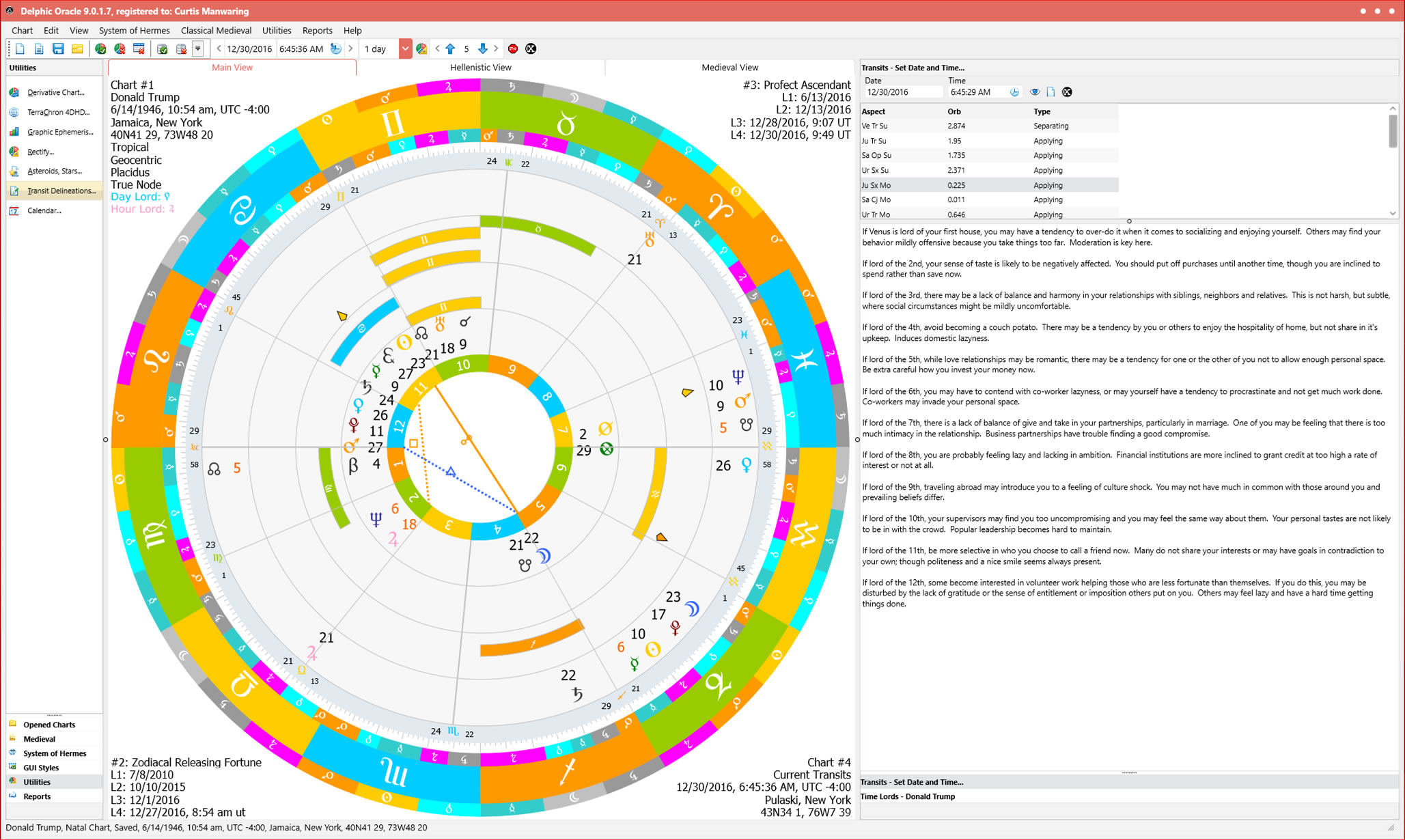Step date backward with the left chevron

(x=219, y=49)
